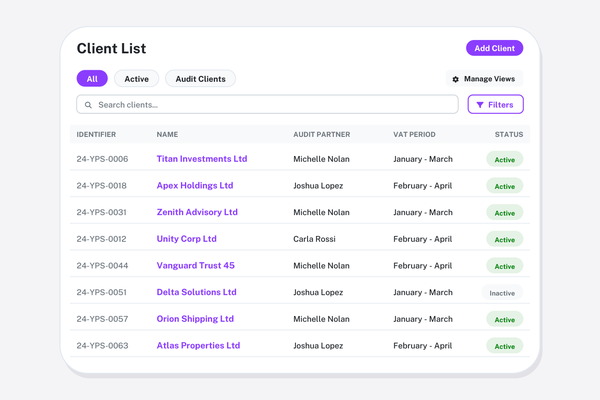Click Active badge in Unity Corp row
Screen dimensions: 600x400
point(504,239)
